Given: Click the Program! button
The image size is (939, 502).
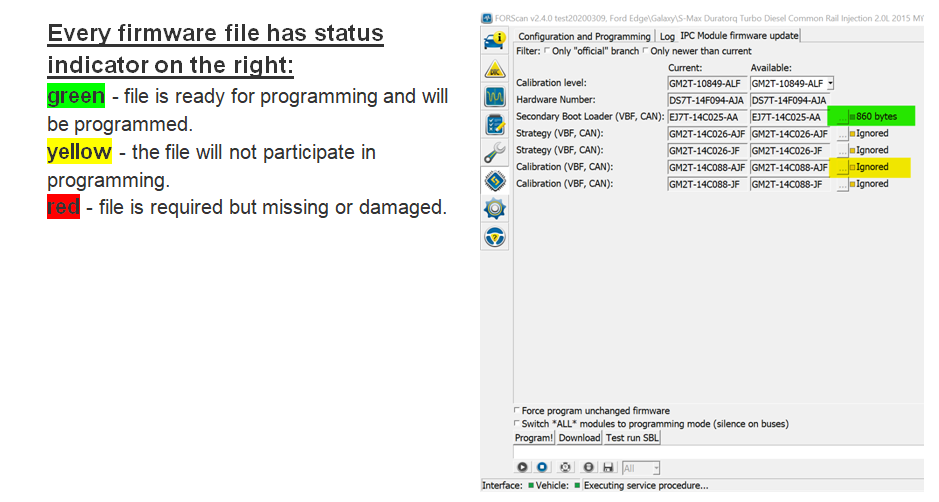Looking at the screenshot, I should [x=534, y=438].
